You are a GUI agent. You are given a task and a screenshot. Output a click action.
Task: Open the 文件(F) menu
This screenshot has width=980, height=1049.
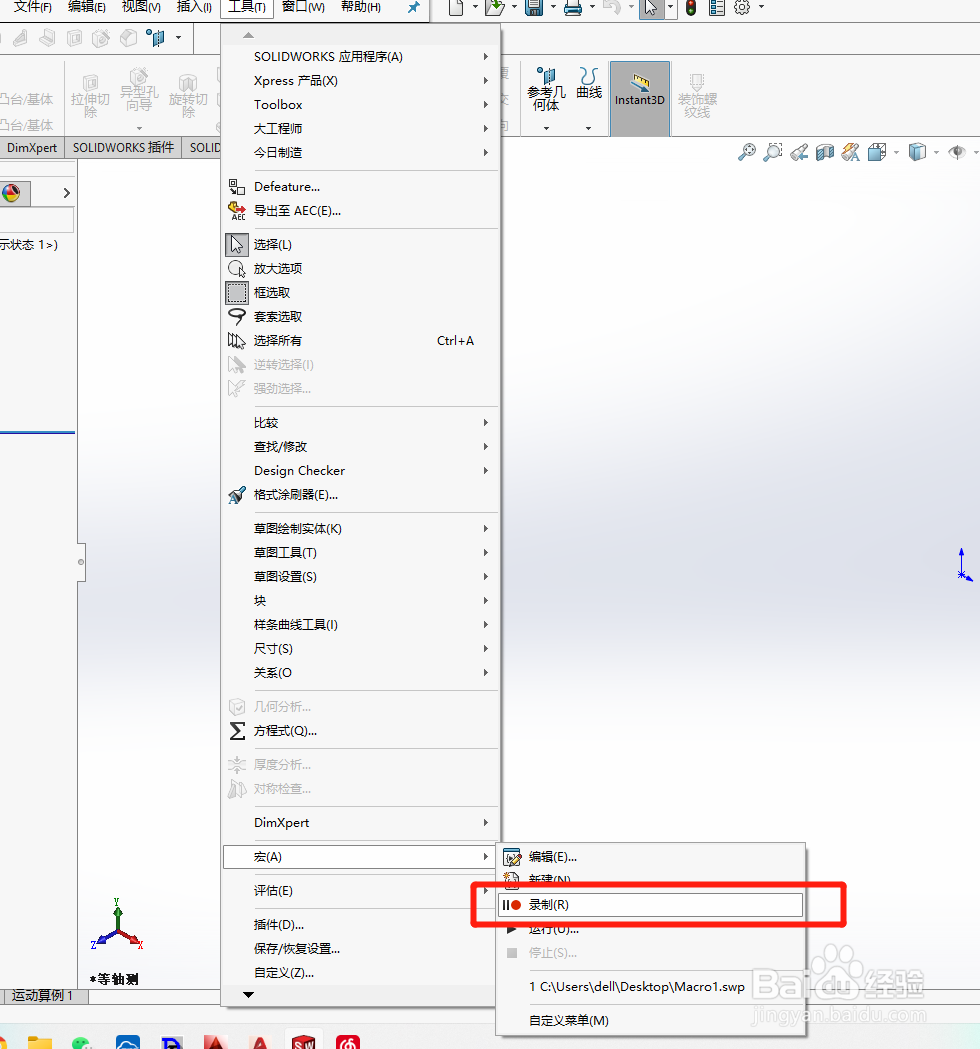(x=33, y=7)
